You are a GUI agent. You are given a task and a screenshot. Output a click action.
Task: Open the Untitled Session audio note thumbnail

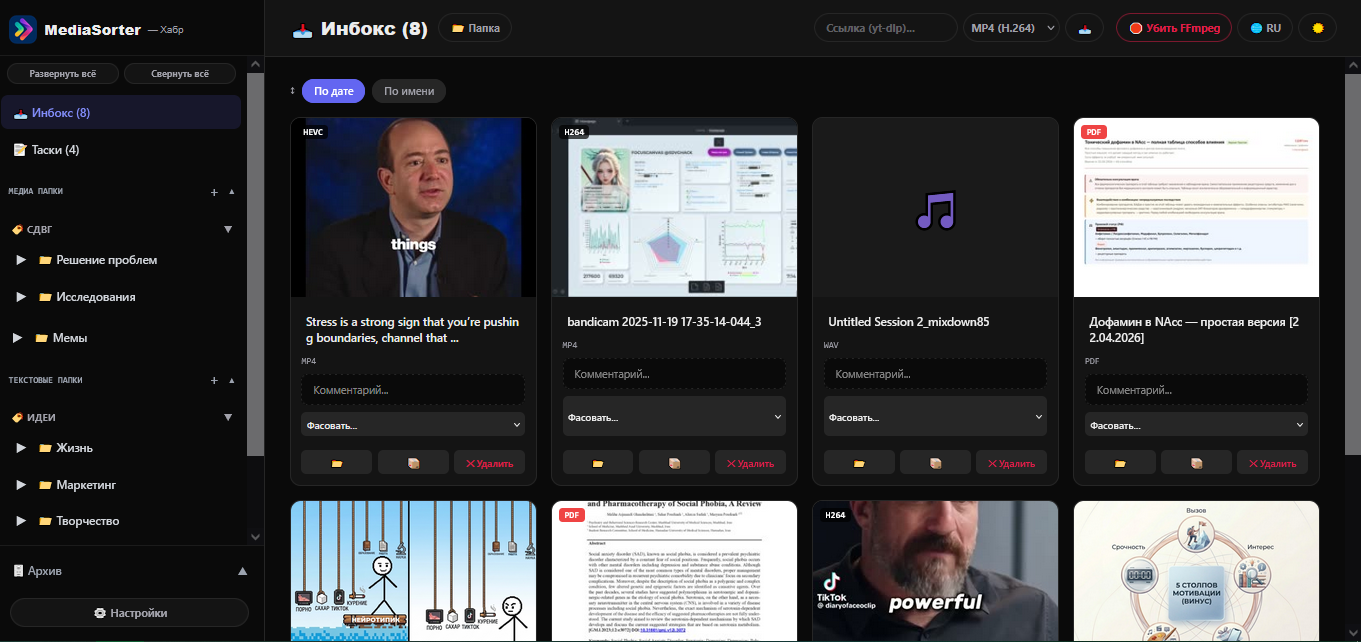click(x=935, y=207)
